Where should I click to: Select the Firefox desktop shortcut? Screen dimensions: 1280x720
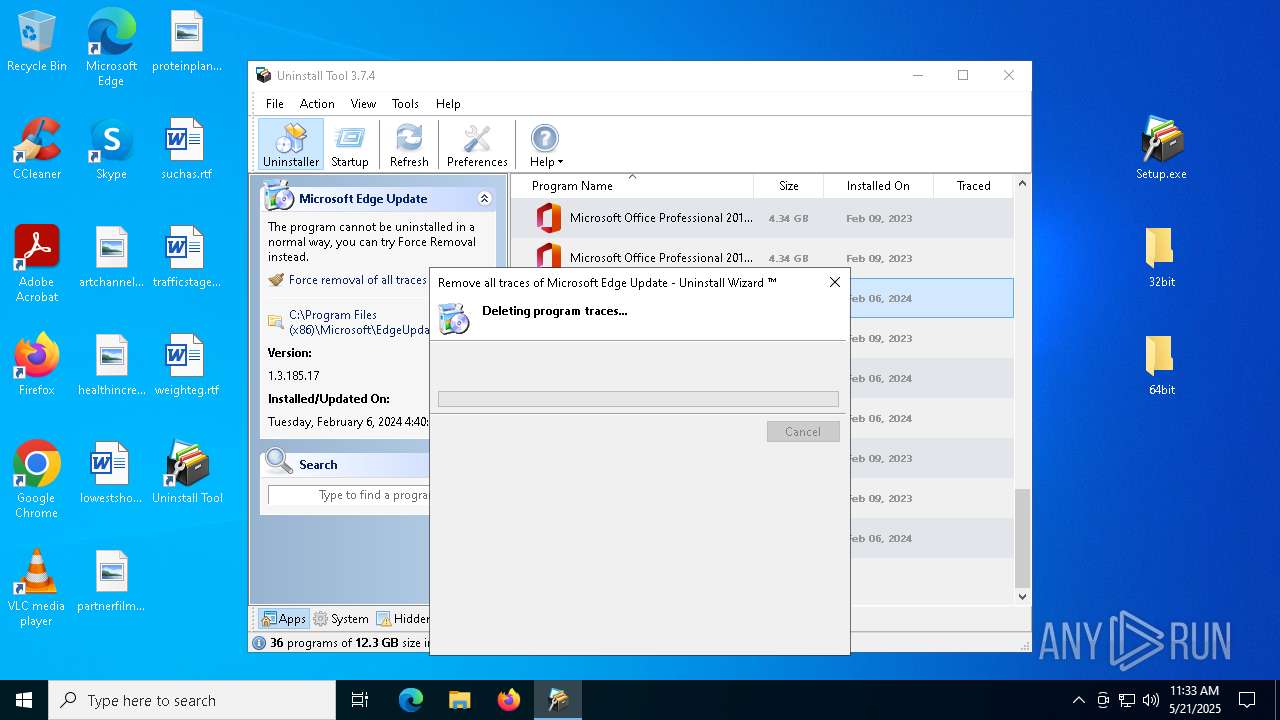37,364
